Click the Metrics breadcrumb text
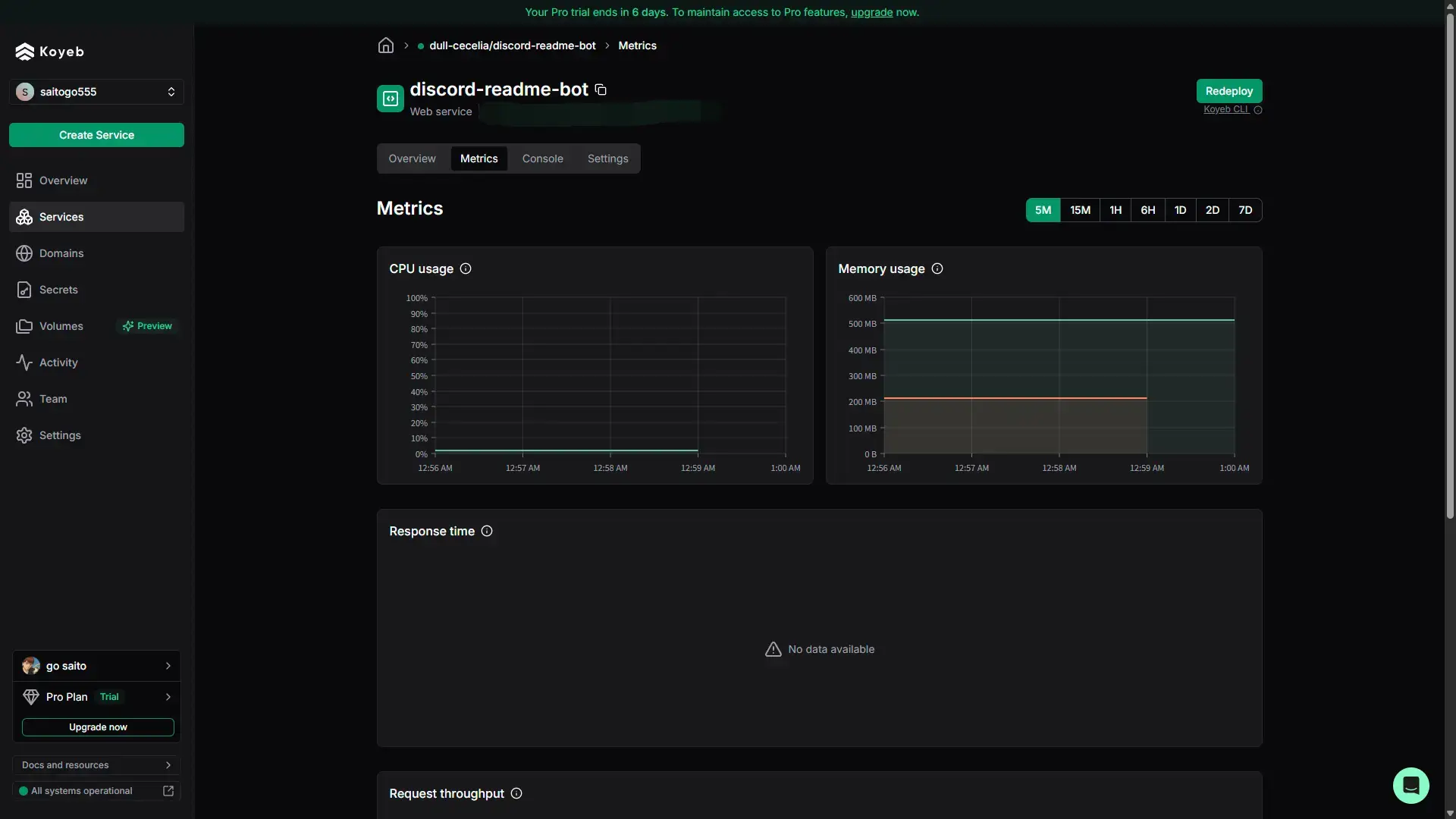Viewport: 1456px width, 819px height. pyautogui.click(x=637, y=45)
